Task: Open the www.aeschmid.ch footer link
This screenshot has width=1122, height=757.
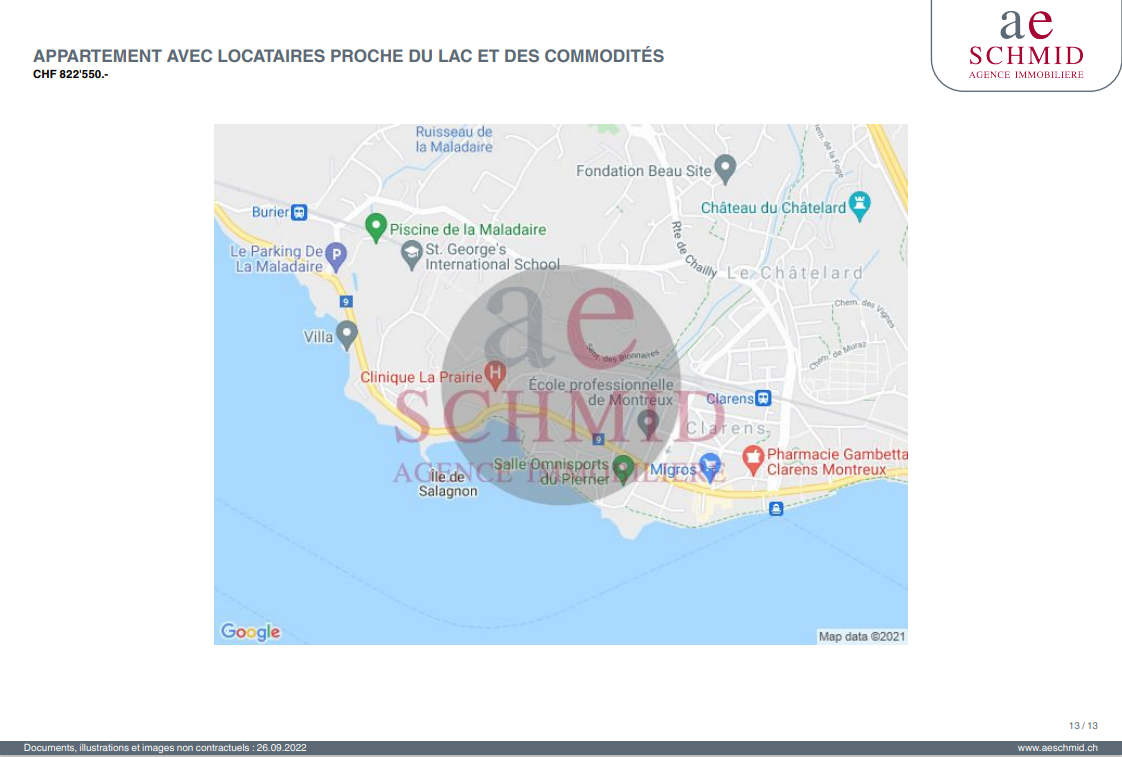Action: click(1057, 748)
